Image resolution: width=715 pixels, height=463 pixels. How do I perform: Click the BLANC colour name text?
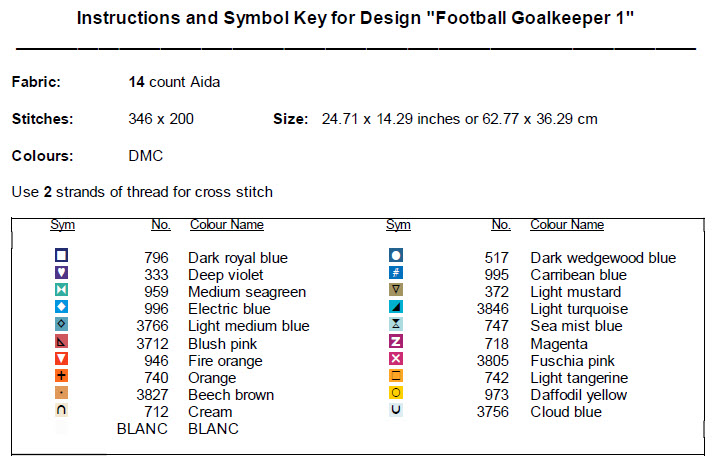(x=213, y=429)
